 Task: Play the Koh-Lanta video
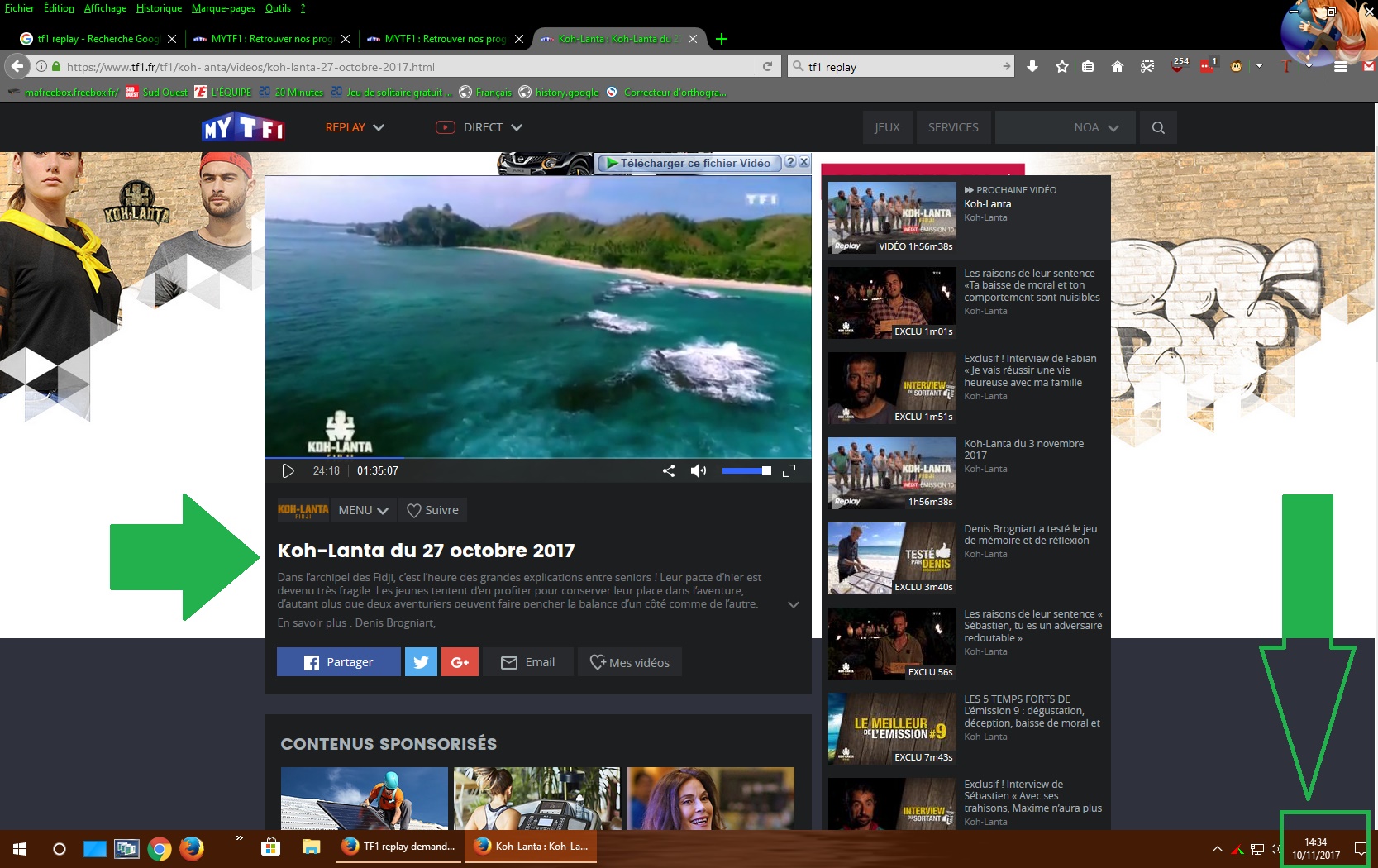(288, 470)
